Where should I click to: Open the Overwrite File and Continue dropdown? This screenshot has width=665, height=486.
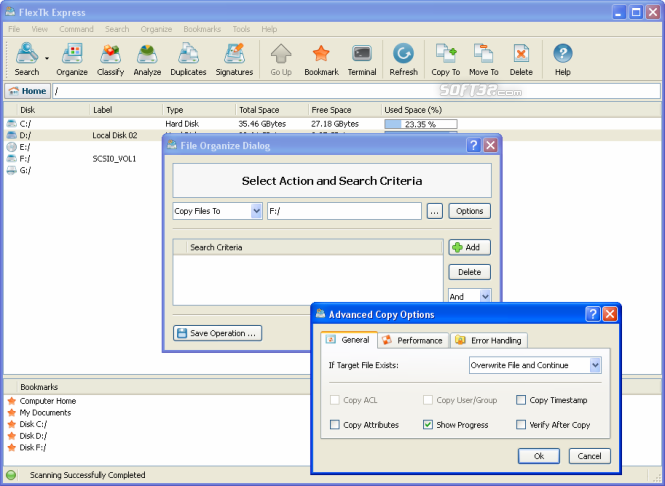(x=535, y=365)
